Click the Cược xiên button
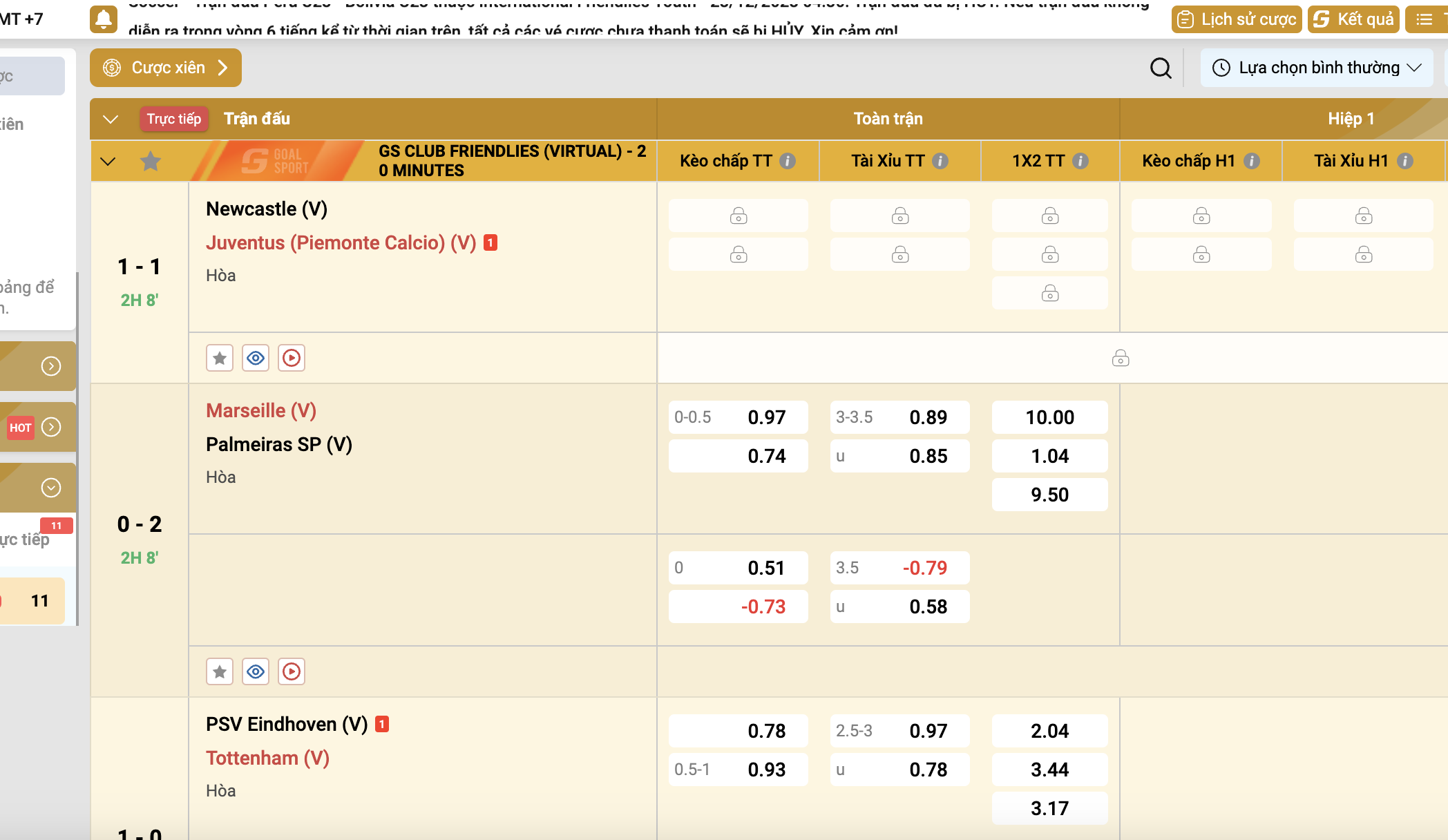The image size is (1448, 840). pyautogui.click(x=166, y=68)
